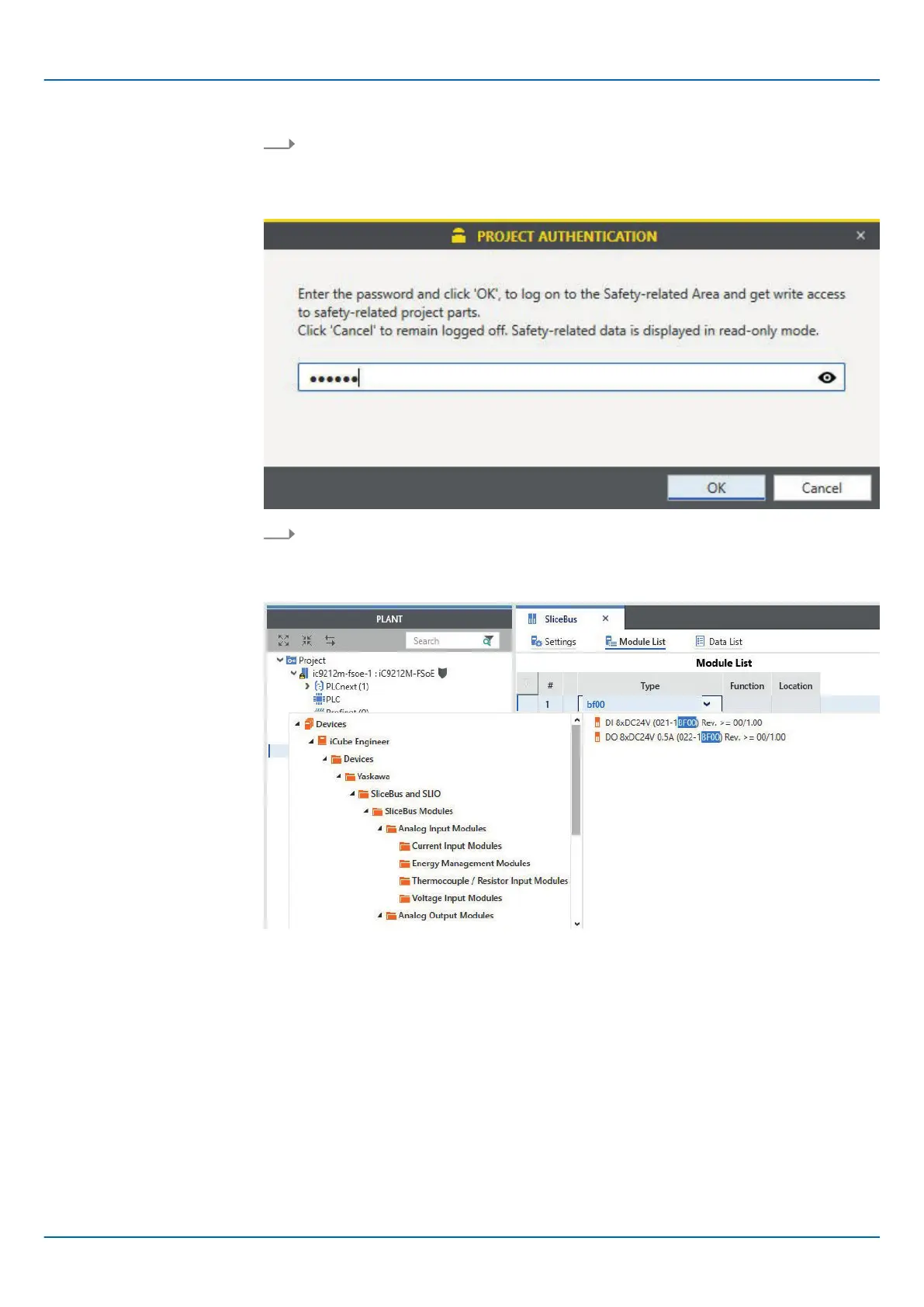
Task: Click the Settings gear icon
Action: coord(536,641)
